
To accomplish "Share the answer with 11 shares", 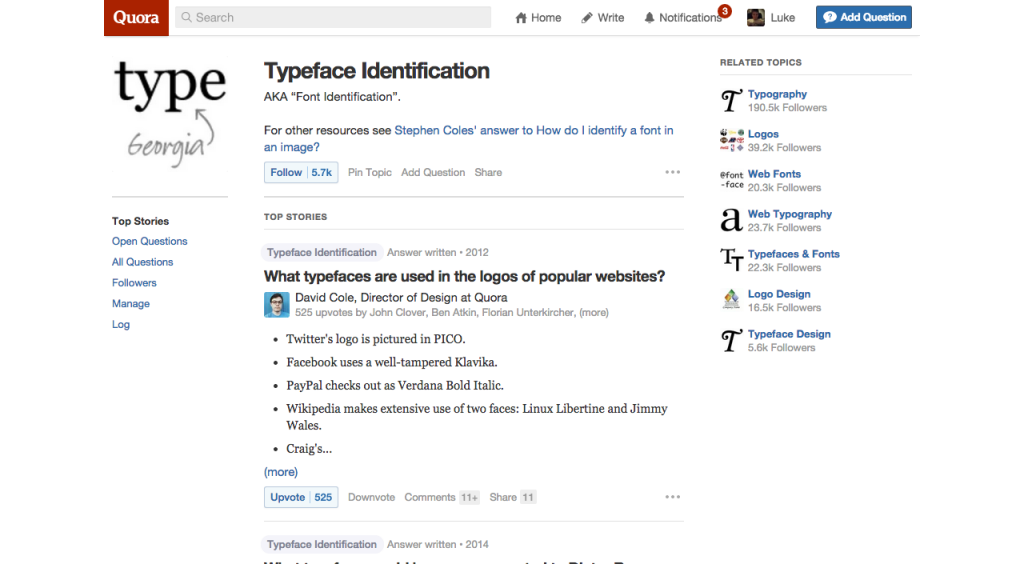I will coord(513,497).
